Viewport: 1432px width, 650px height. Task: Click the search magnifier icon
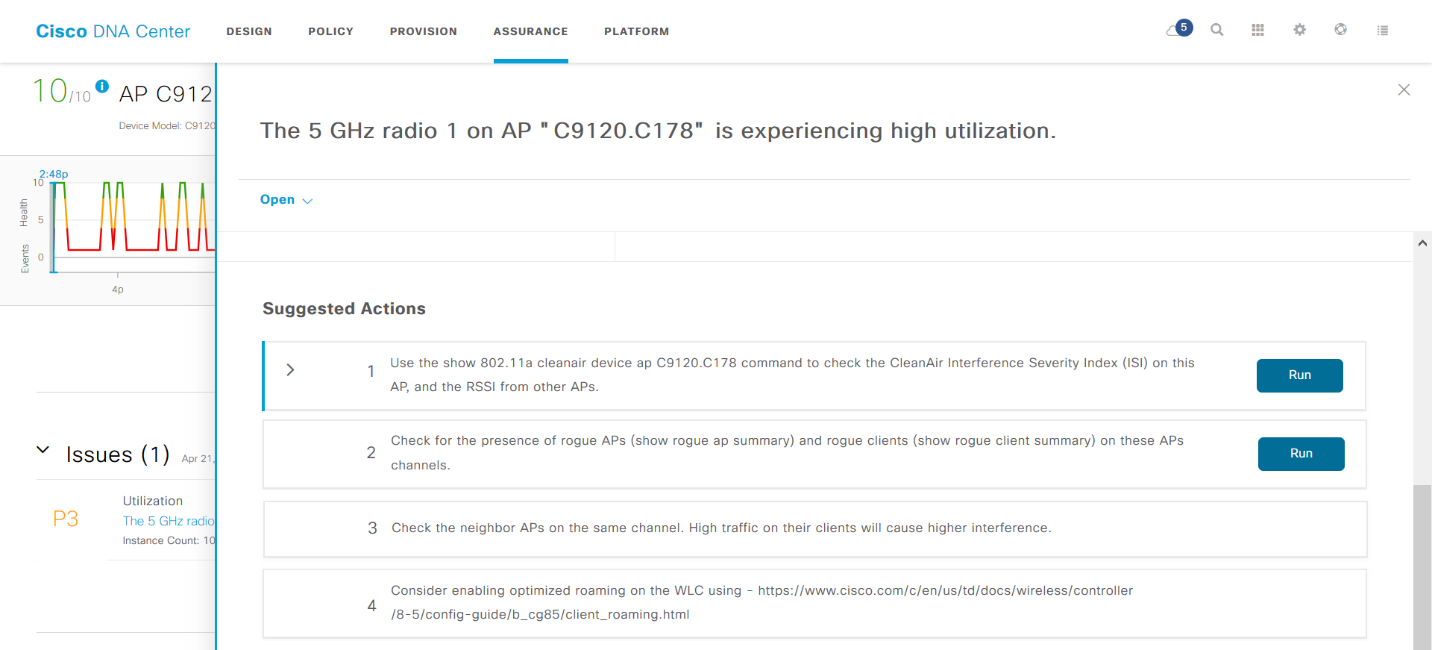[1217, 30]
